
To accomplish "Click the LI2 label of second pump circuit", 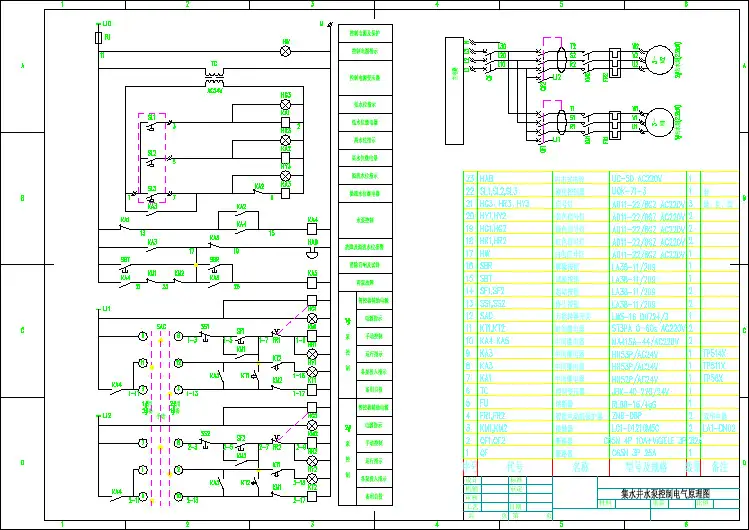I will click(106, 413).
